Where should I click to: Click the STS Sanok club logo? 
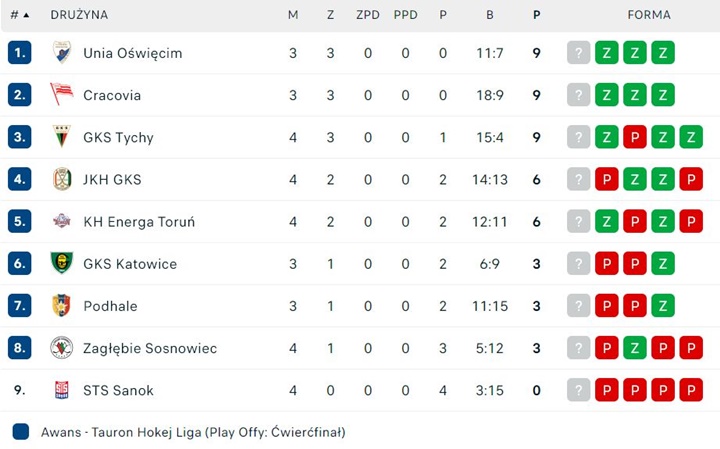point(62,390)
